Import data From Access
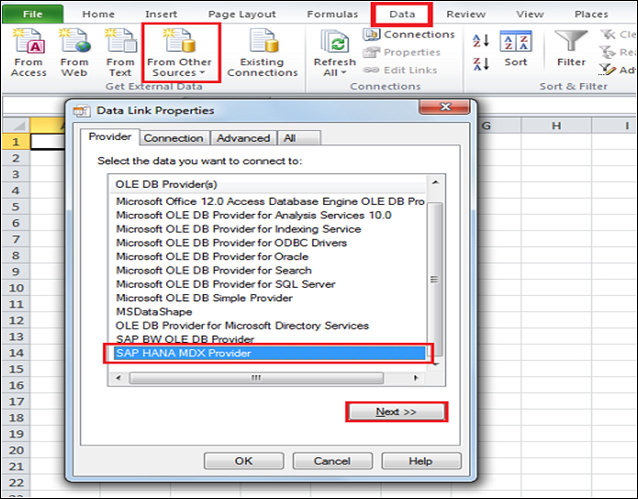This screenshot has height=499, width=638. pos(28,53)
